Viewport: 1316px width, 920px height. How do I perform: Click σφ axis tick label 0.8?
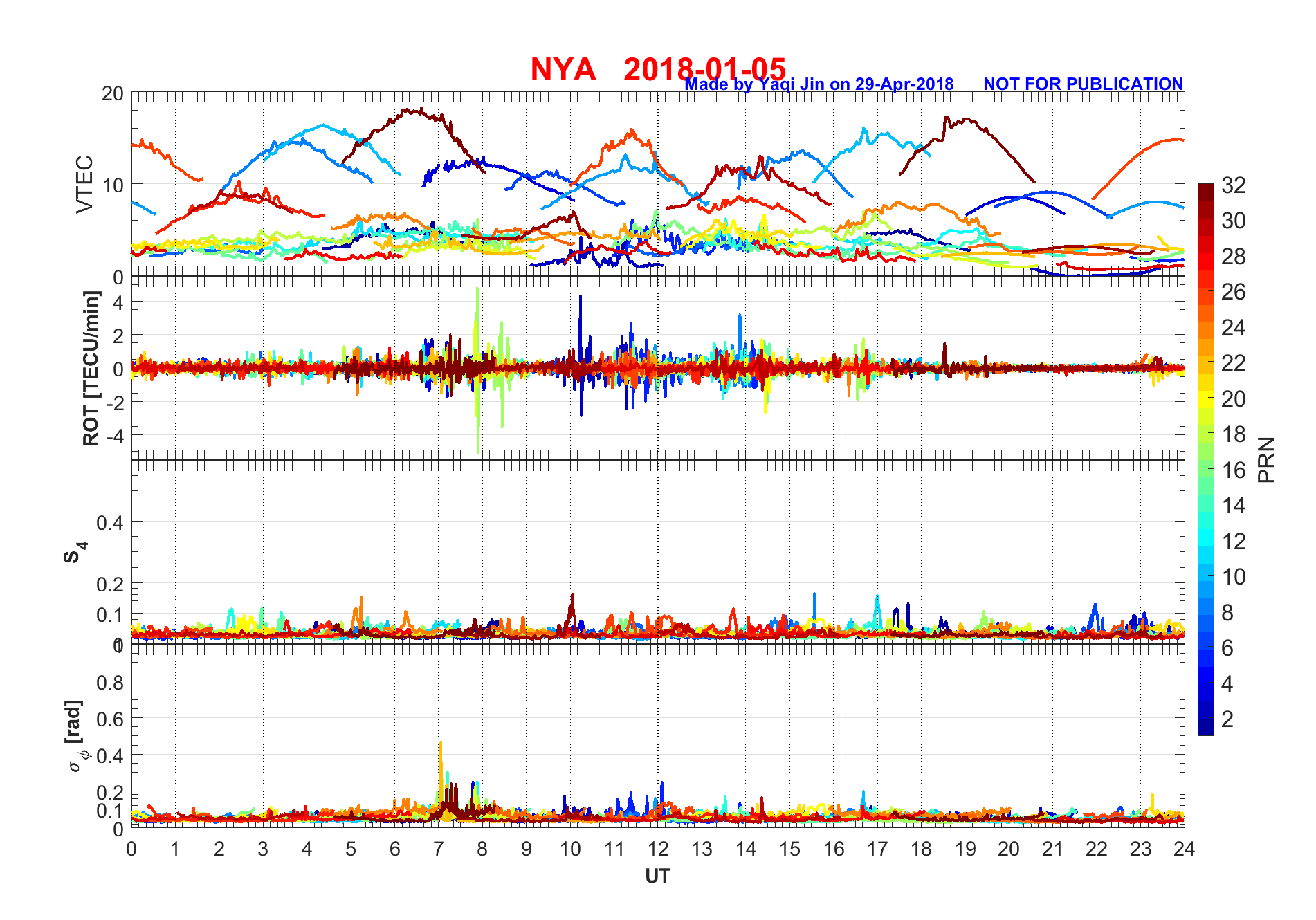[110, 683]
